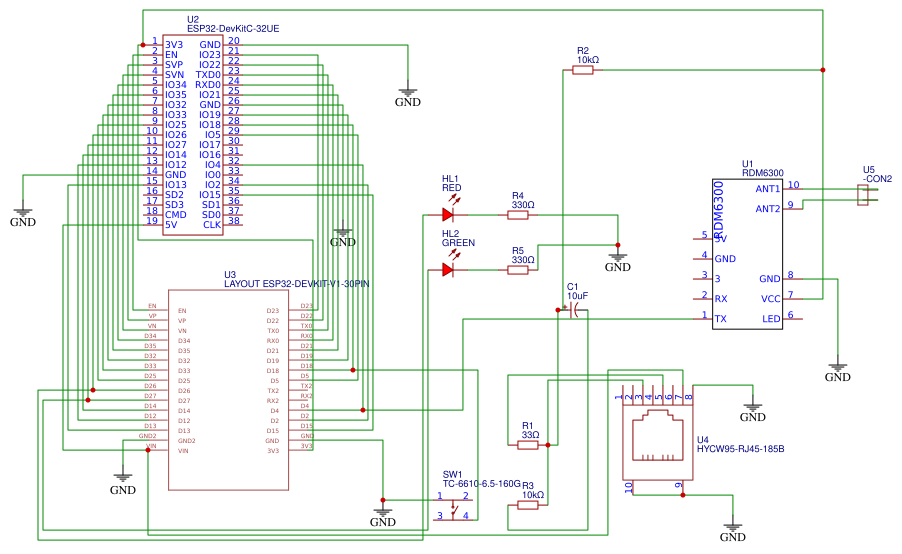Image resolution: width=902 pixels, height=554 pixels.
Task: Click the 'TX' pin label on U1
Action: point(720,319)
